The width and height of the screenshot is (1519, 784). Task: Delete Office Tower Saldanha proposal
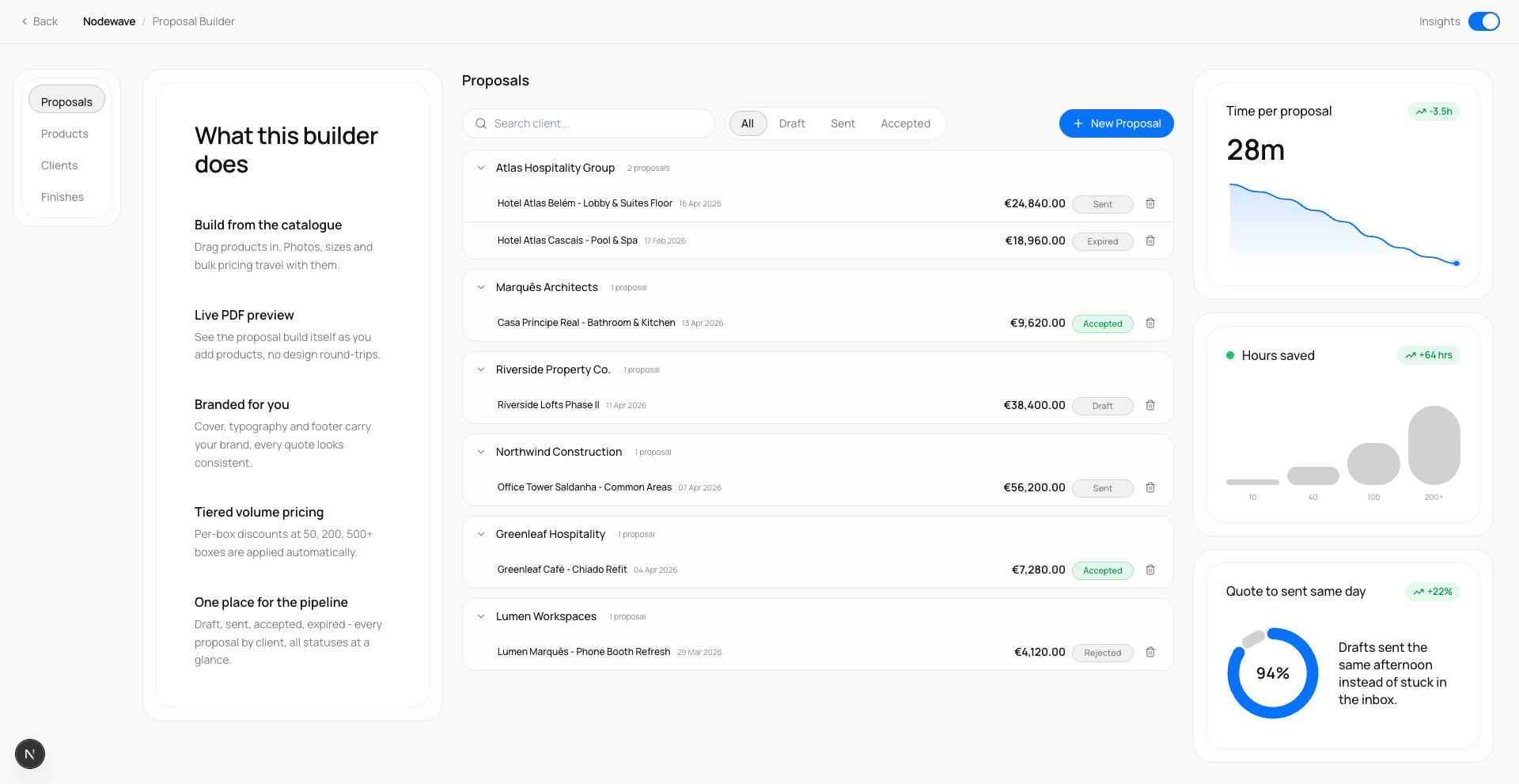point(1150,487)
